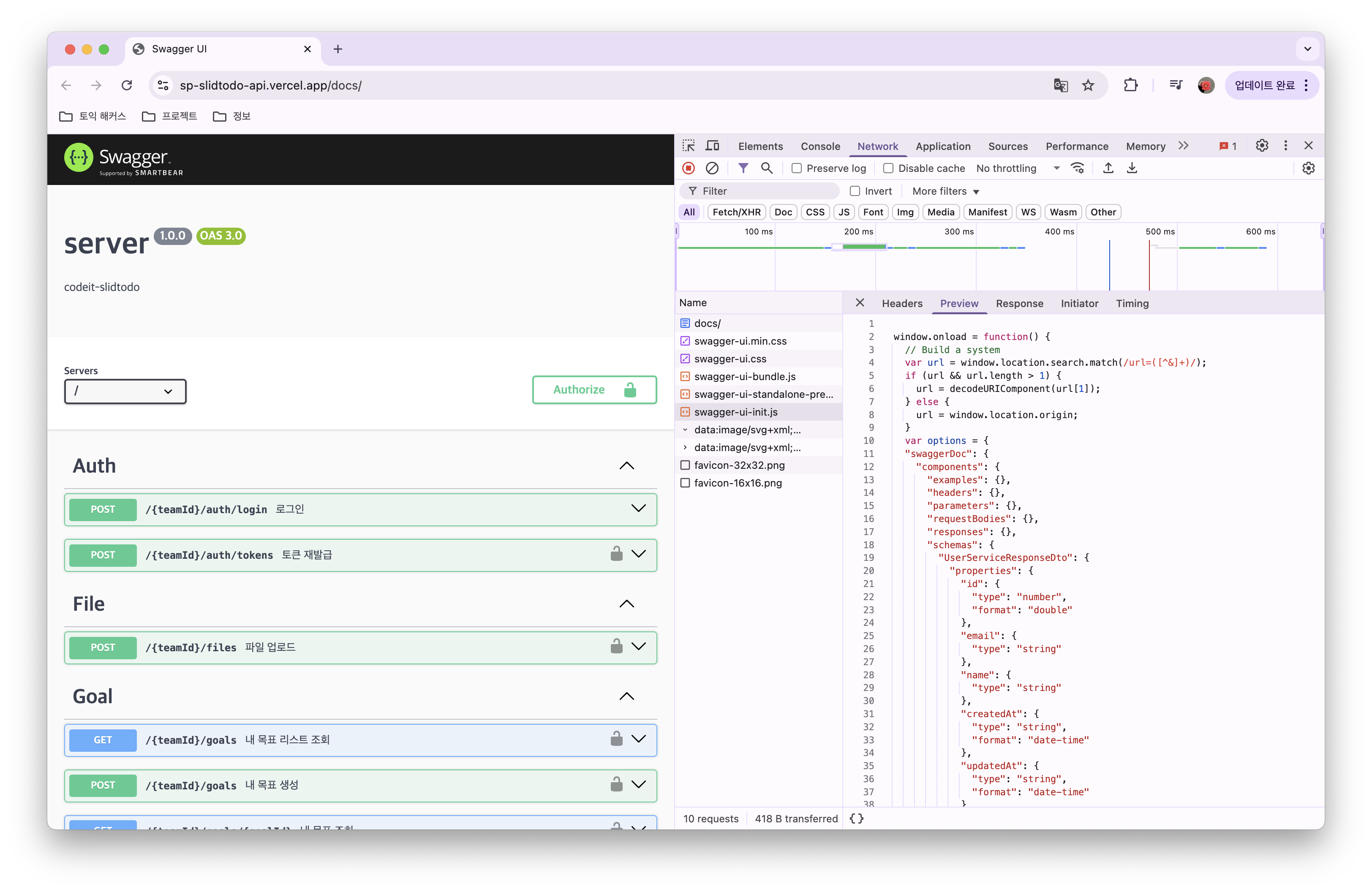Enable the Preserve log checkbox

(x=797, y=168)
